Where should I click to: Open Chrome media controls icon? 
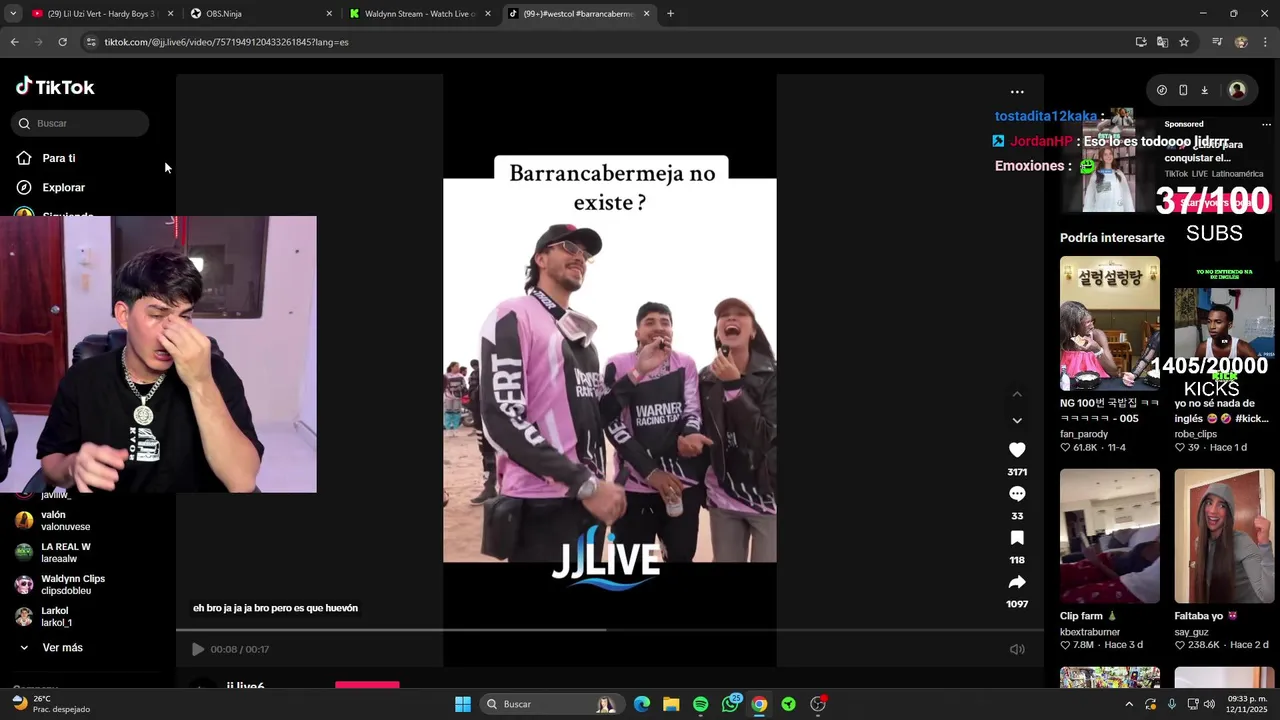pos(1217,42)
